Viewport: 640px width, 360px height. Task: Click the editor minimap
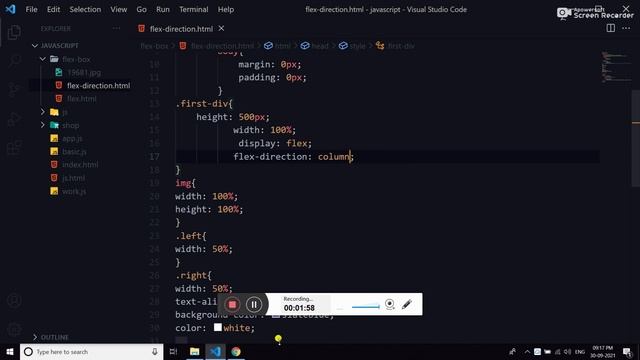tap(616, 67)
